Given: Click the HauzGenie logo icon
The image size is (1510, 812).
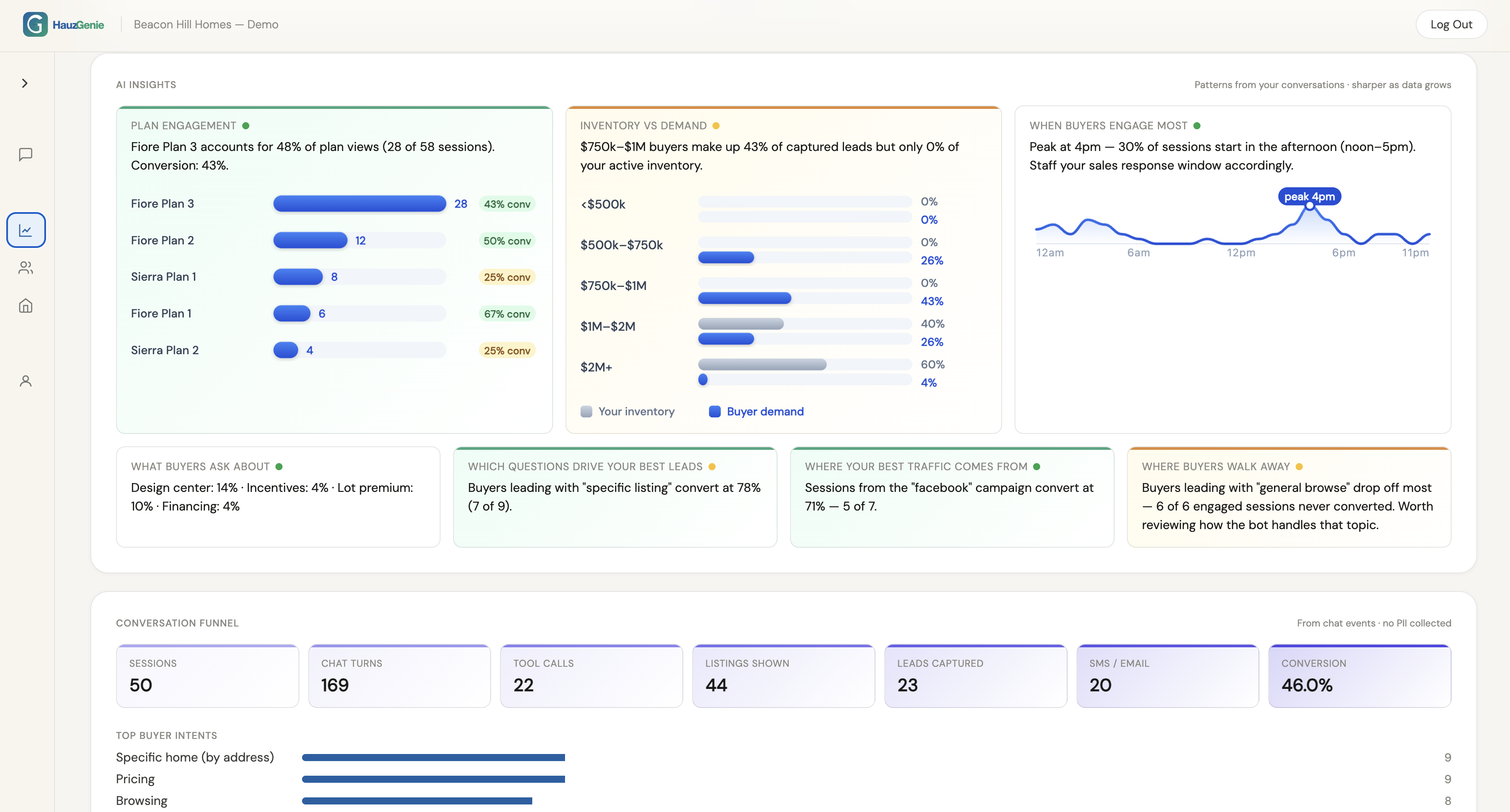Looking at the screenshot, I should (35, 24).
